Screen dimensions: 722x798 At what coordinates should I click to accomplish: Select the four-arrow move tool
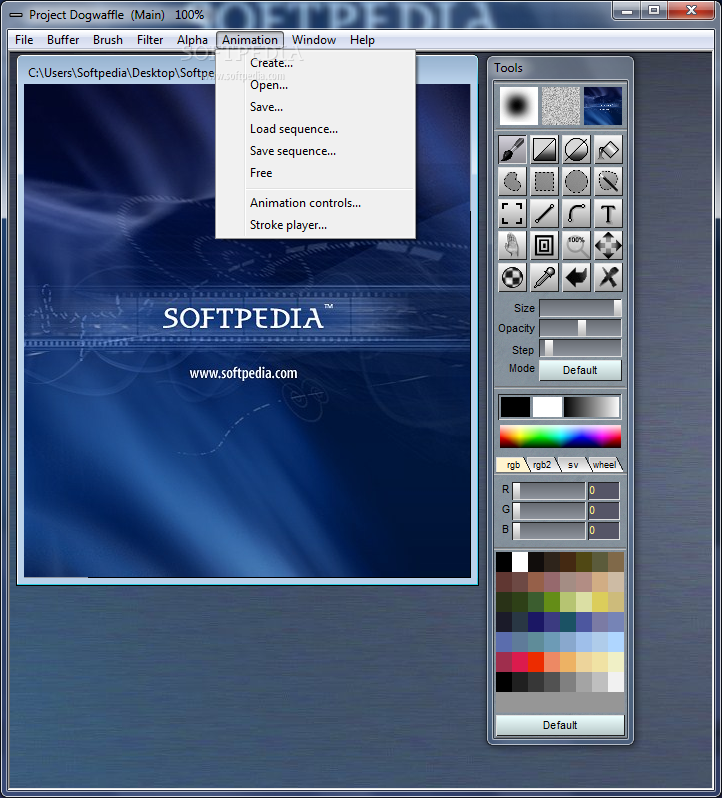609,246
